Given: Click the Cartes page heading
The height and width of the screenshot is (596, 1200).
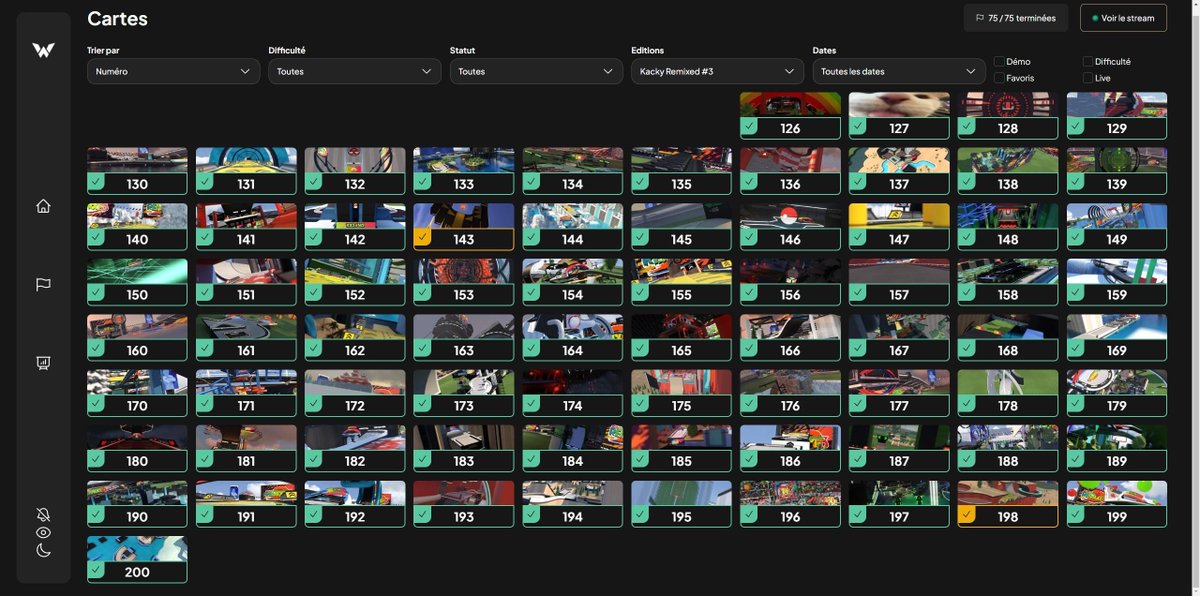Looking at the screenshot, I should click(x=117, y=18).
